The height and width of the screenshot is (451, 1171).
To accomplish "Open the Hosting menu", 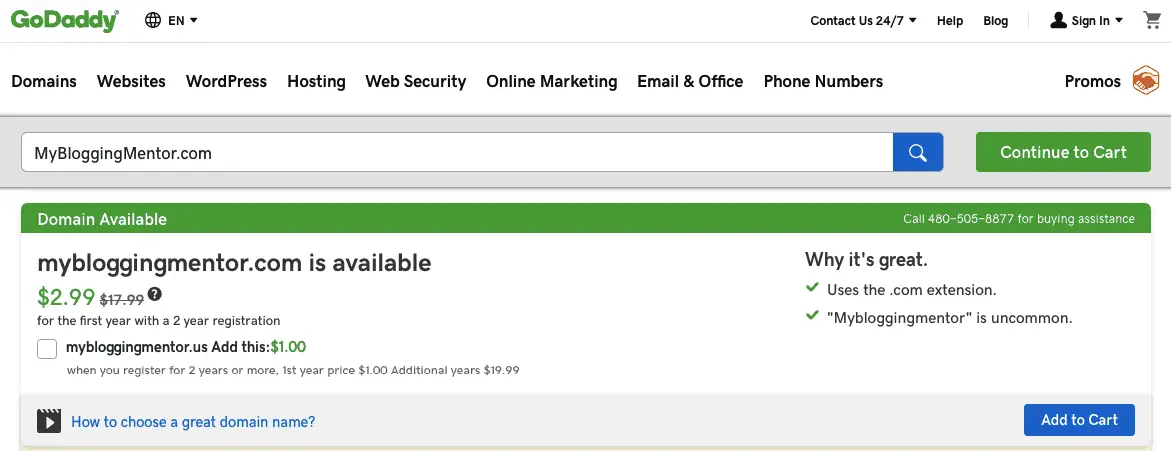I will [x=317, y=81].
